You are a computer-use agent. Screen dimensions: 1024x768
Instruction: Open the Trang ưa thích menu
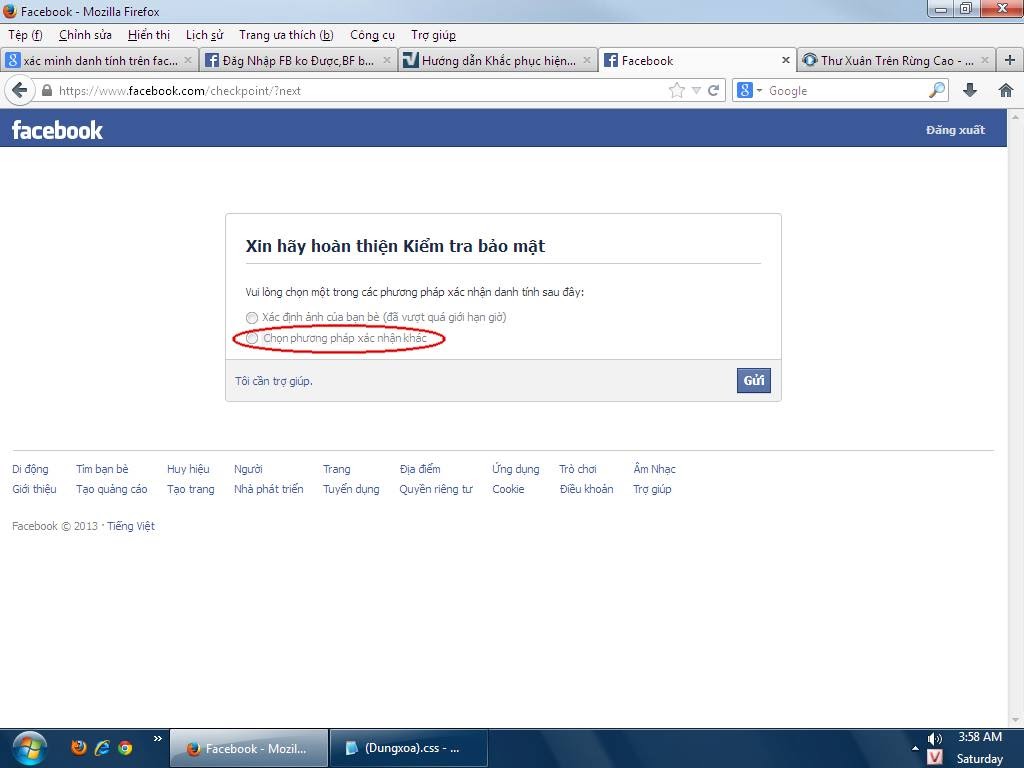pyautogui.click(x=286, y=35)
